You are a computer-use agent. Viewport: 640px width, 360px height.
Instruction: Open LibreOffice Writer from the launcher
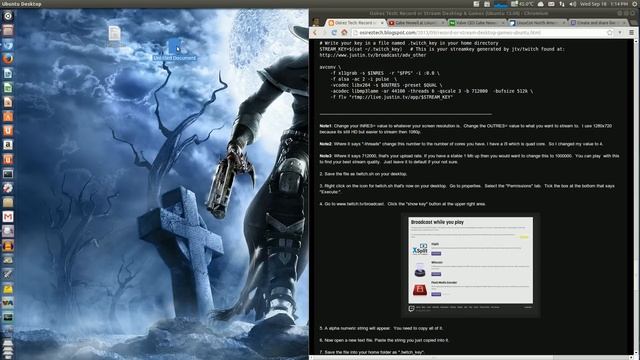coord(8,73)
